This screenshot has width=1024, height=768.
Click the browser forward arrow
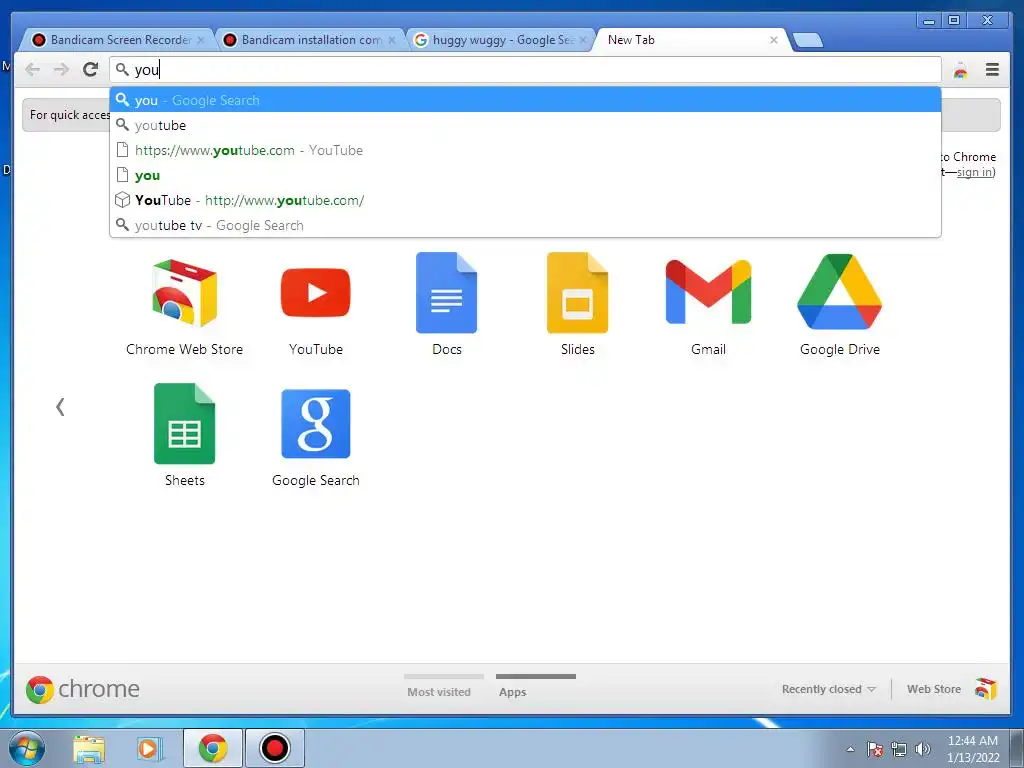coord(61,69)
